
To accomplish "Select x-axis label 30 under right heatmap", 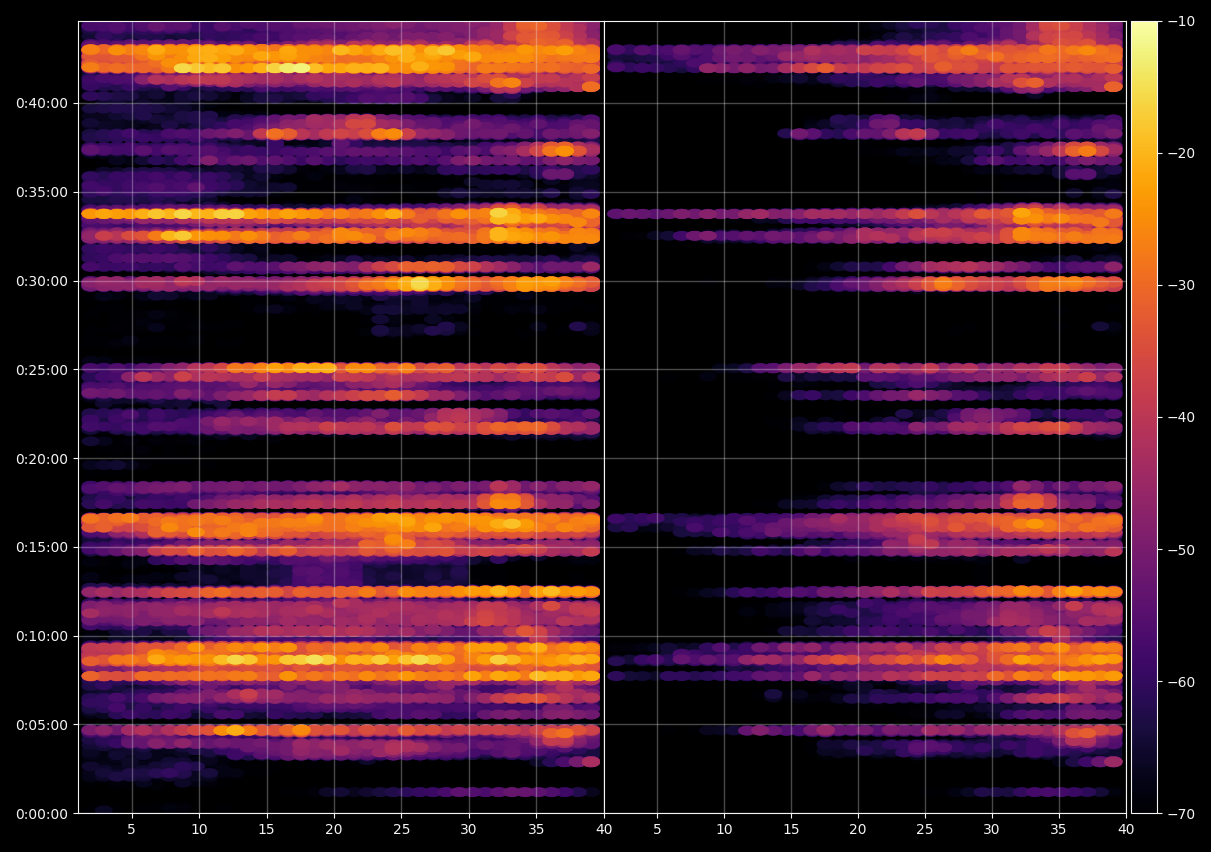I will click(x=992, y=829).
